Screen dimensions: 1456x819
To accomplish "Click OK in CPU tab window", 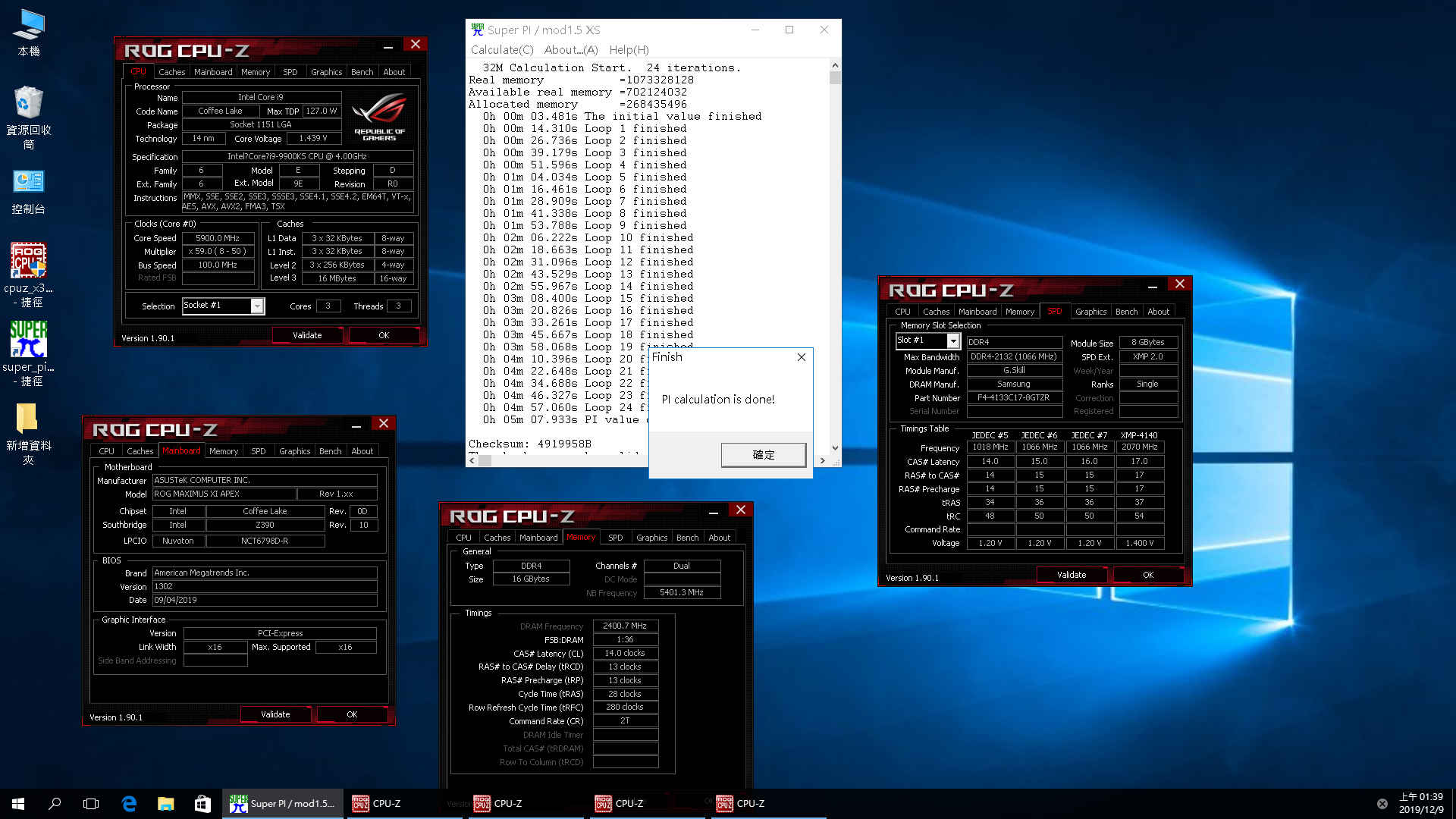I will (384, 335).
